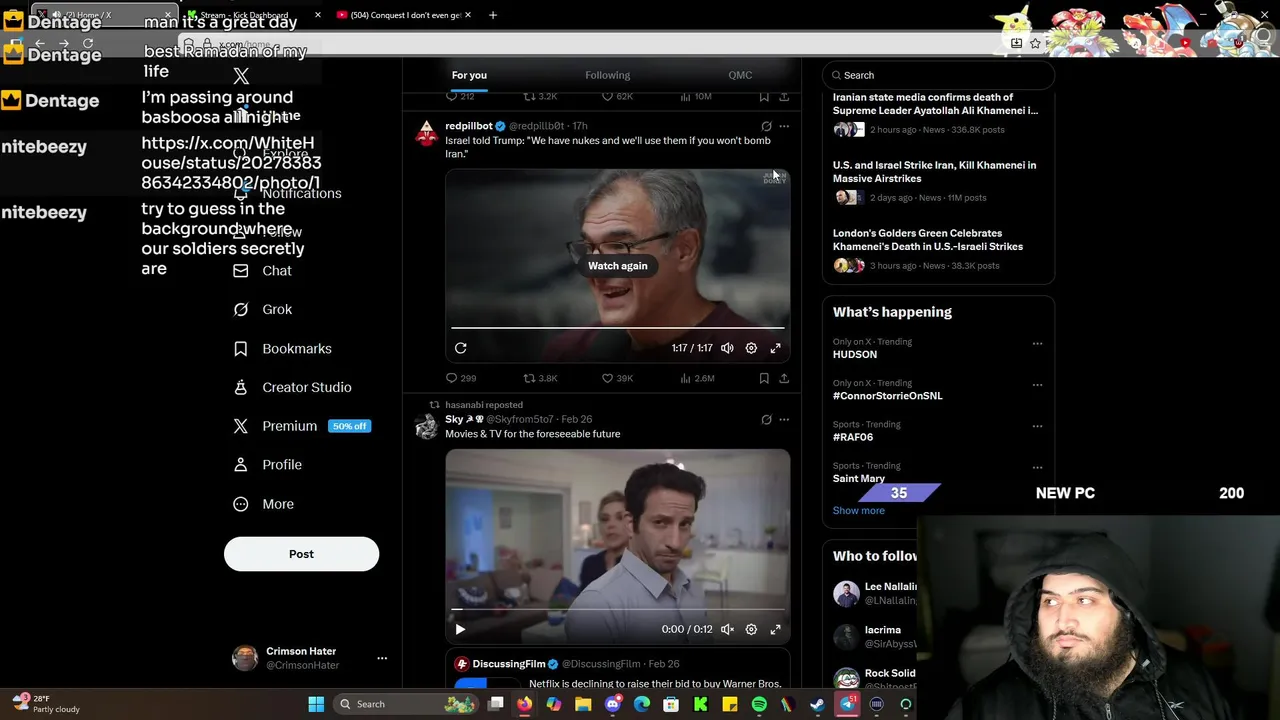Click the Post button
The width and height of the screenshot is (1280, 720).
point(301,554)
